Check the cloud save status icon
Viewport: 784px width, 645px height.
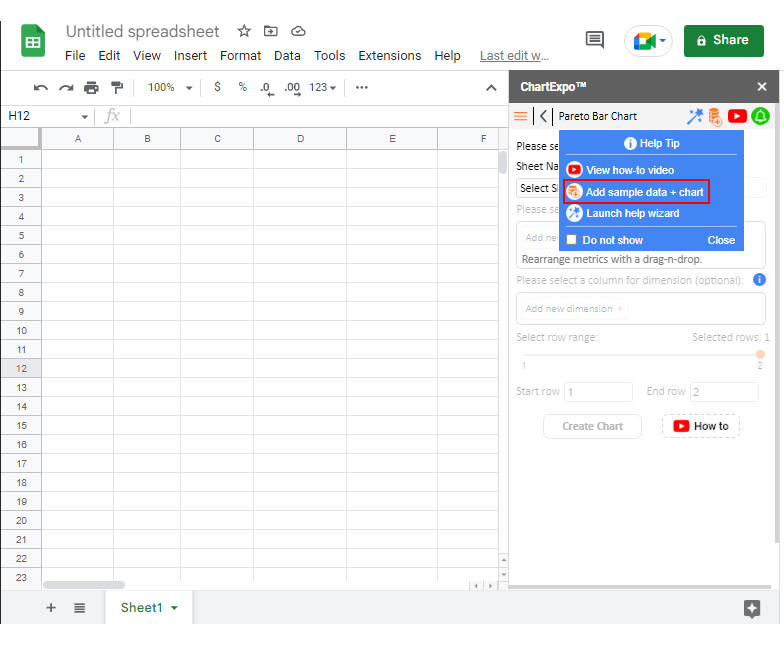298,31
